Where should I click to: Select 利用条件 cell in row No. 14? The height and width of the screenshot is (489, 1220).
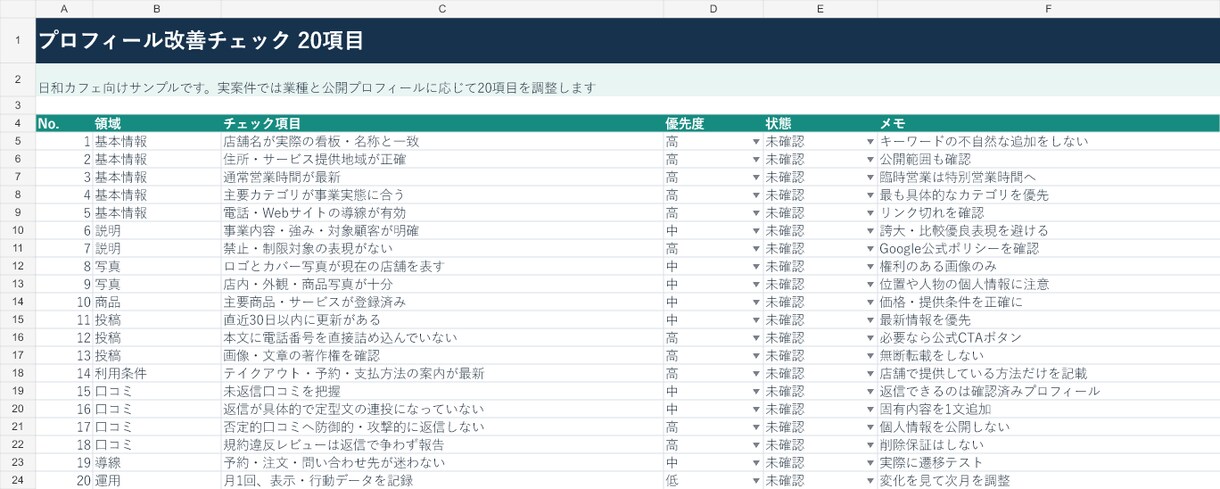[157, 374]
